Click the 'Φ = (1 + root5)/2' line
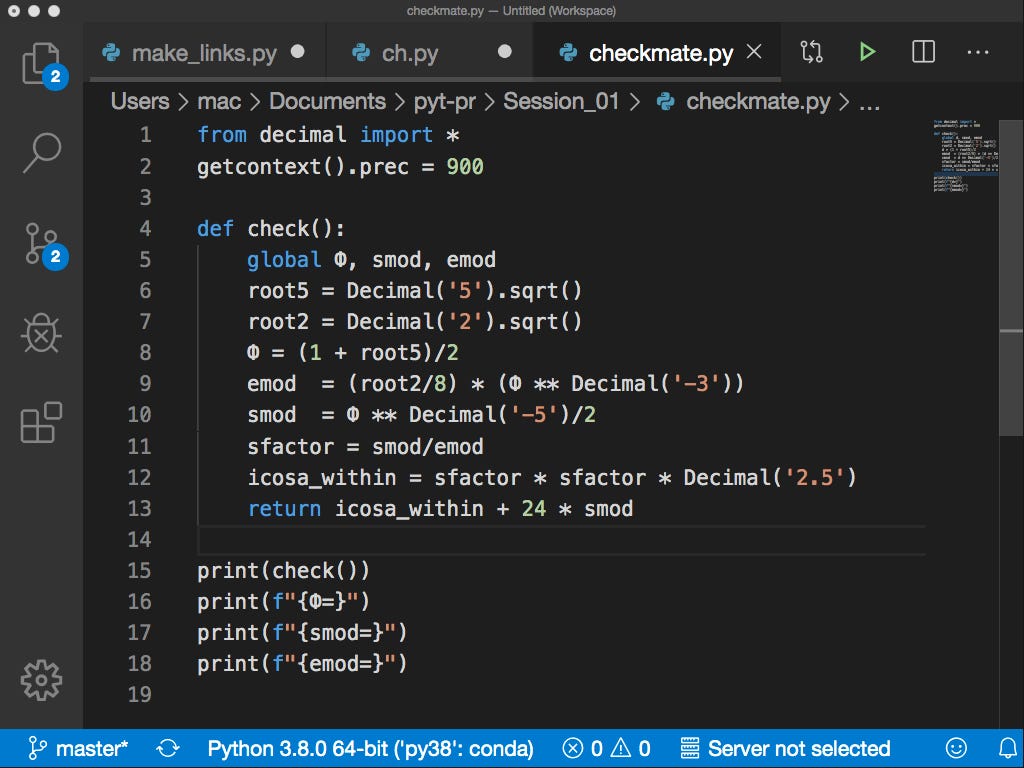Screen dimensions: 1024x768 353,353
